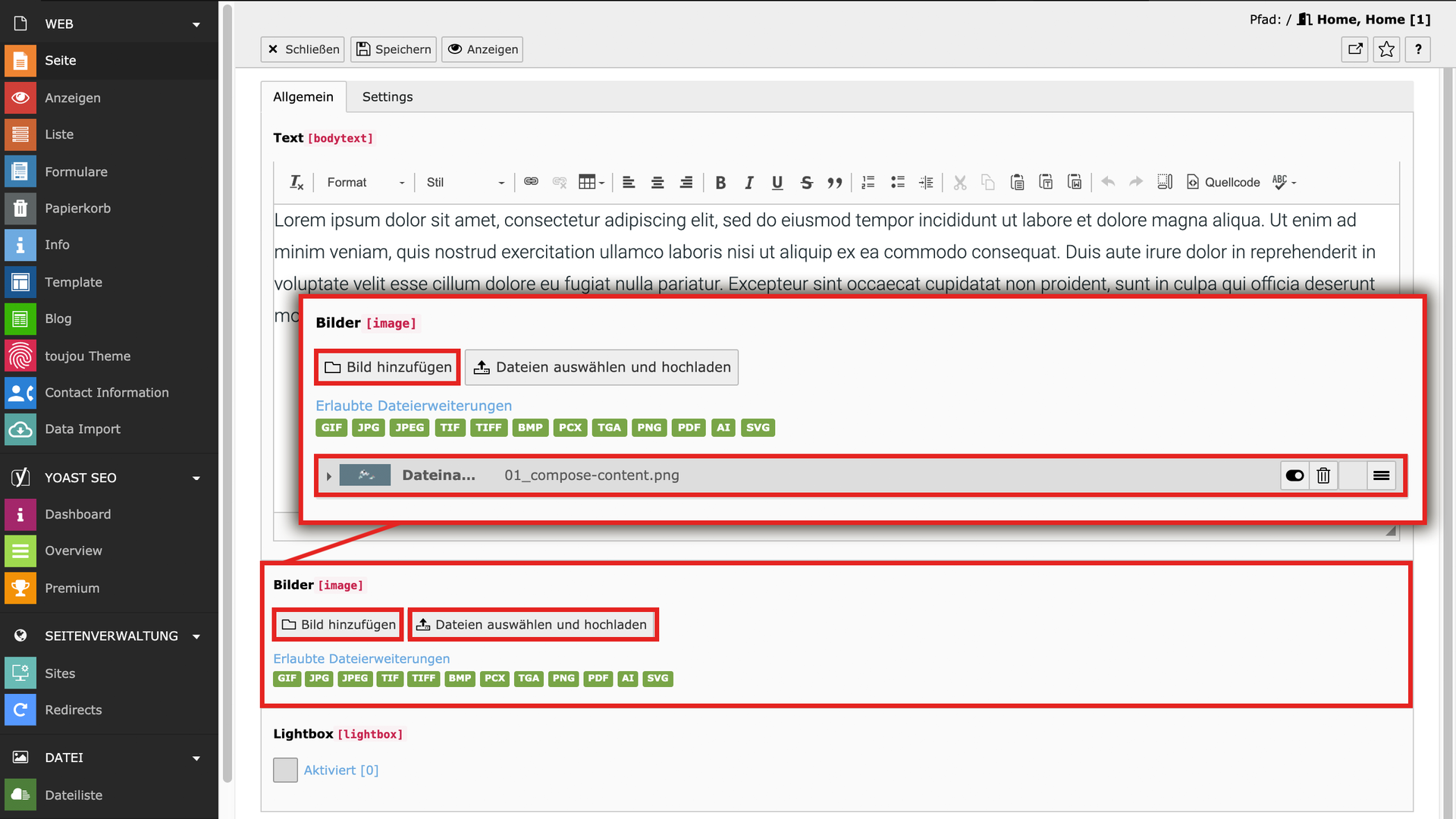Click the bookmark star icon
Viewport: 1456px width, 819px height.
(1386, 49)
